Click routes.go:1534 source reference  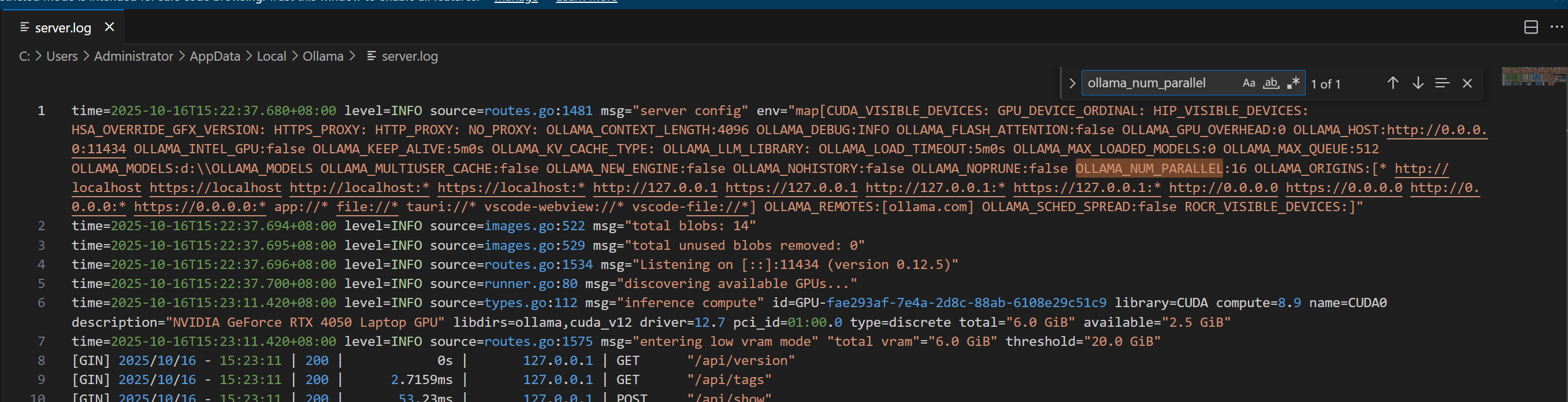[538, 264]
